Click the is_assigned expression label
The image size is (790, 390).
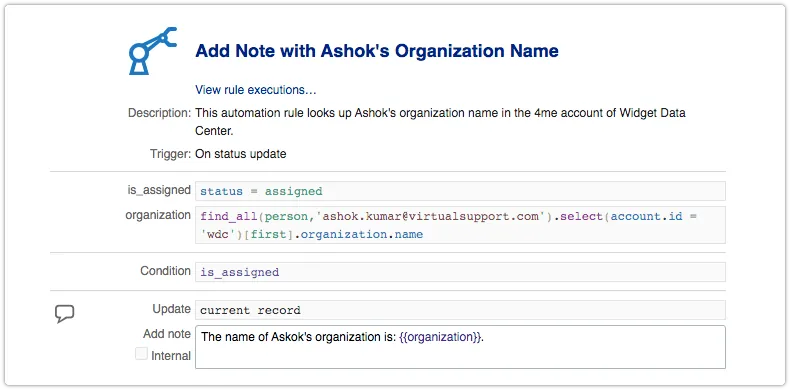(159, 190)
